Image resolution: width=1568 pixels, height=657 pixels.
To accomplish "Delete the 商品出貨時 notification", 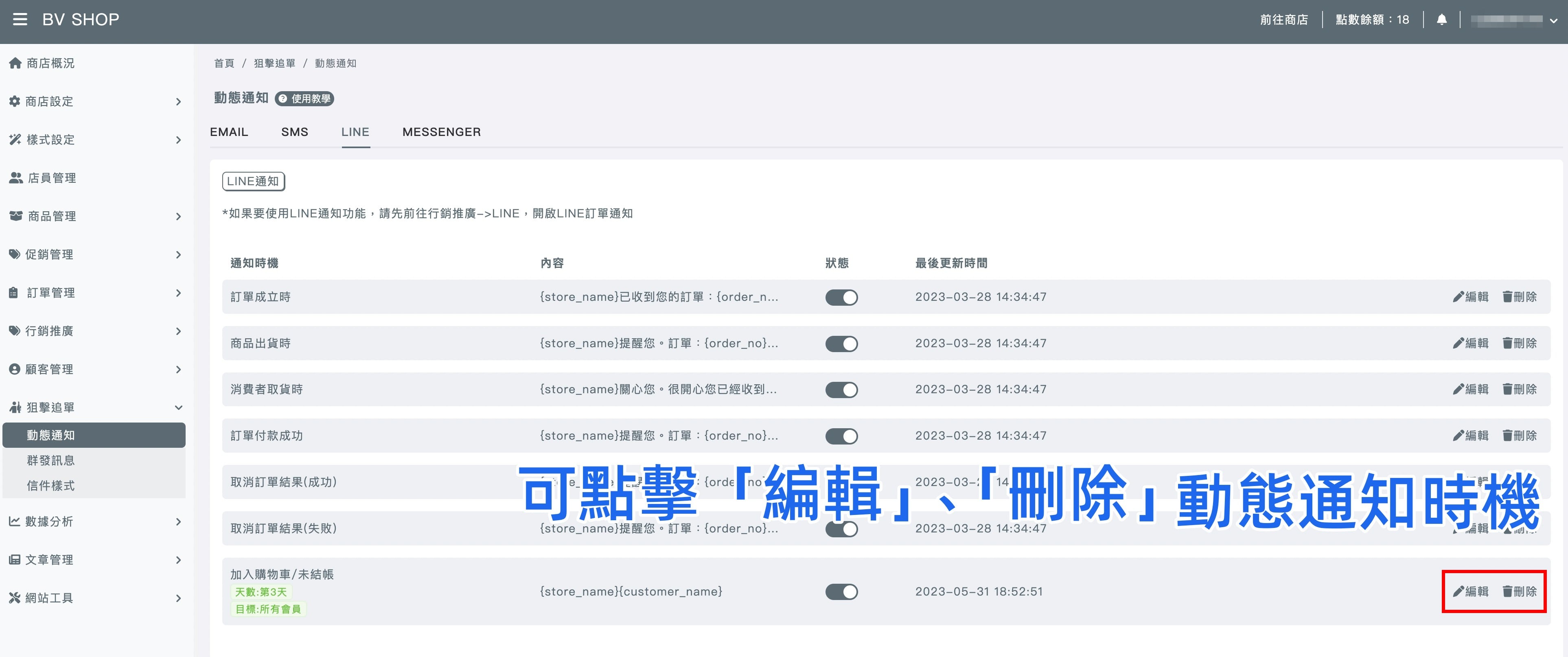I will coord(1519,343).
